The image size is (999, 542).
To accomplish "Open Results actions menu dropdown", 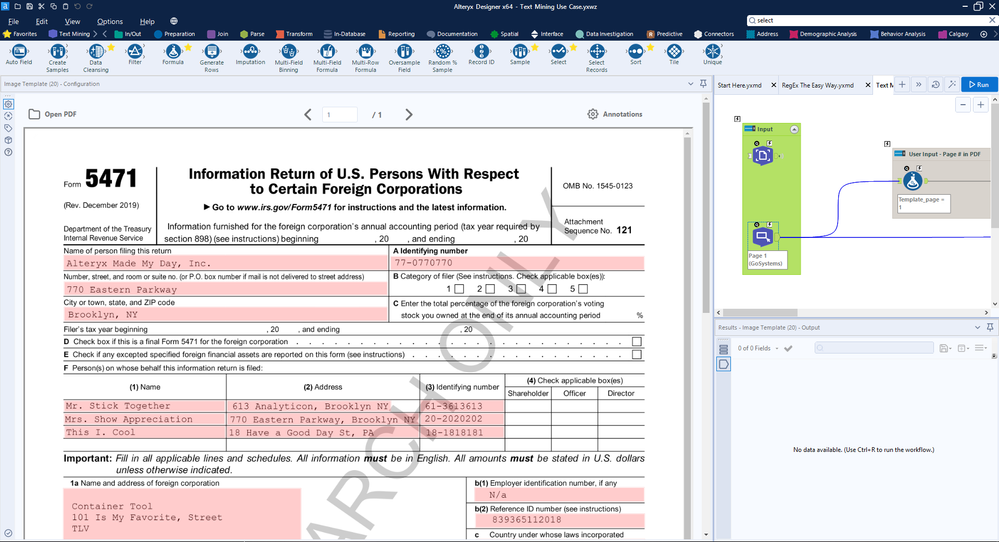I will coord(981,348).
